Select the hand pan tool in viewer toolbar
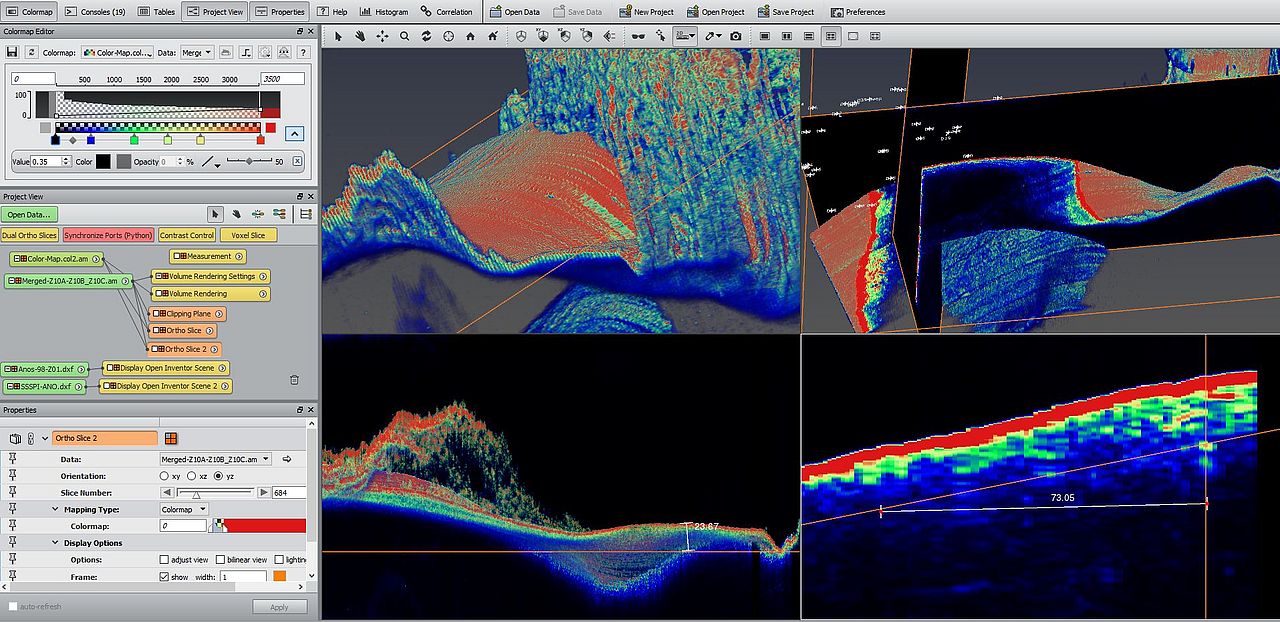Screen dimensions: 1280x622 (360, 36)
